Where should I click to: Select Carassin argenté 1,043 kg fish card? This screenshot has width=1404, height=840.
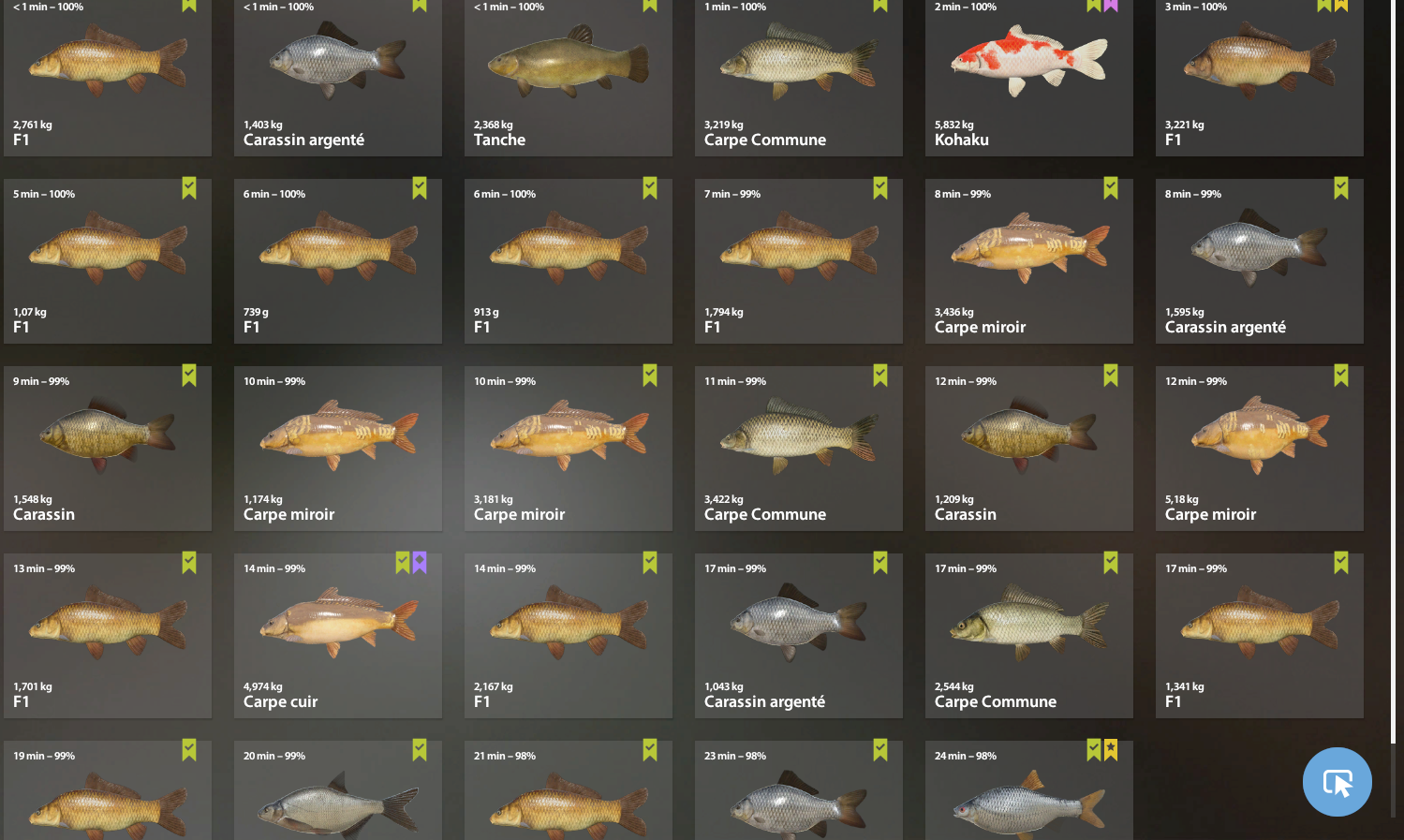[799, 636]
